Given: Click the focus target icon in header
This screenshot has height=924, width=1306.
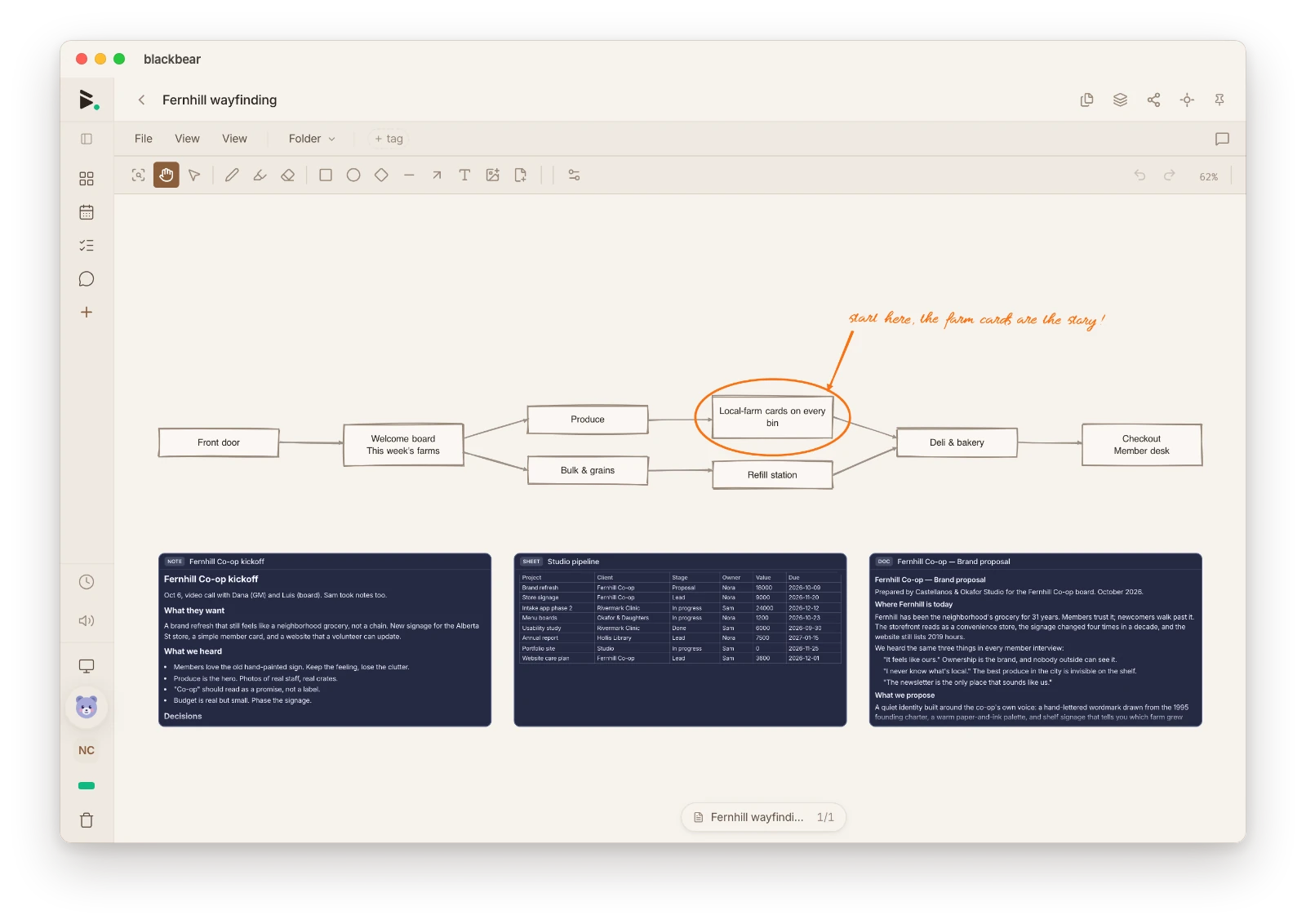Looking at the screenshot, I should (x=1187, y=100).
